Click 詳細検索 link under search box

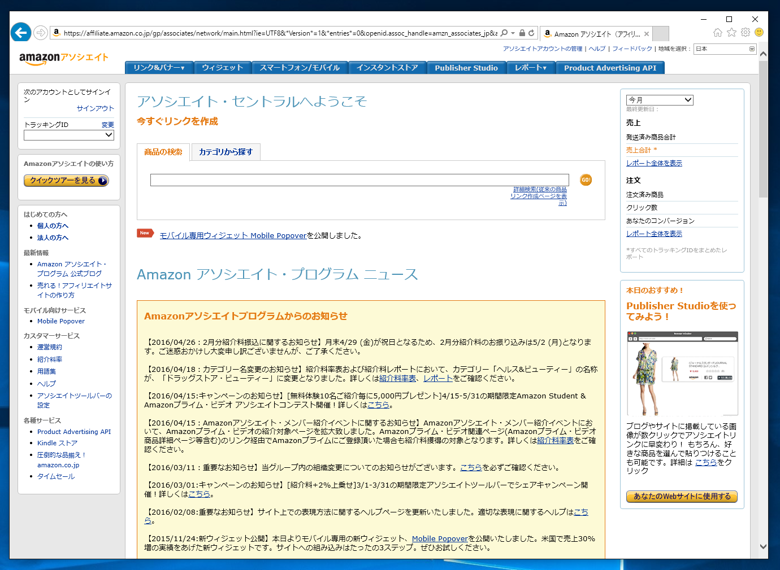(539, 196)
